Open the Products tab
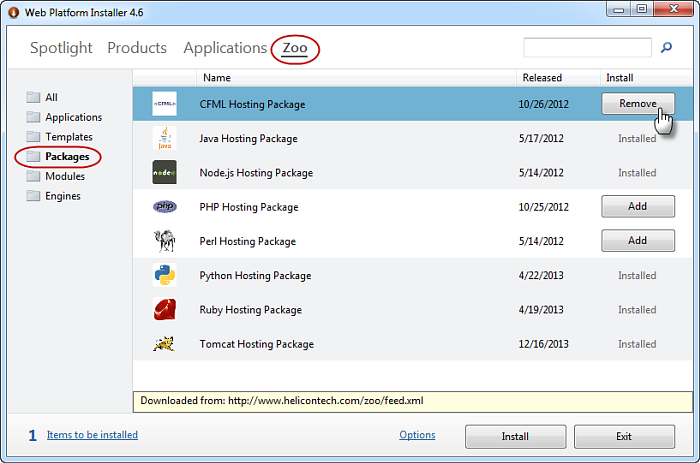The width and height of the screenshot is (700, 463). [x=137, y=48]
